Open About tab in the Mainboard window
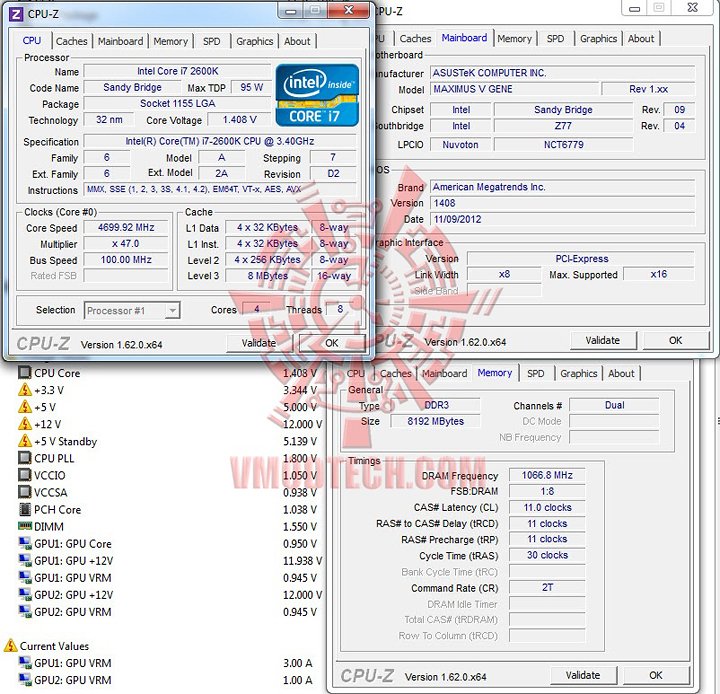 (641, 39)
